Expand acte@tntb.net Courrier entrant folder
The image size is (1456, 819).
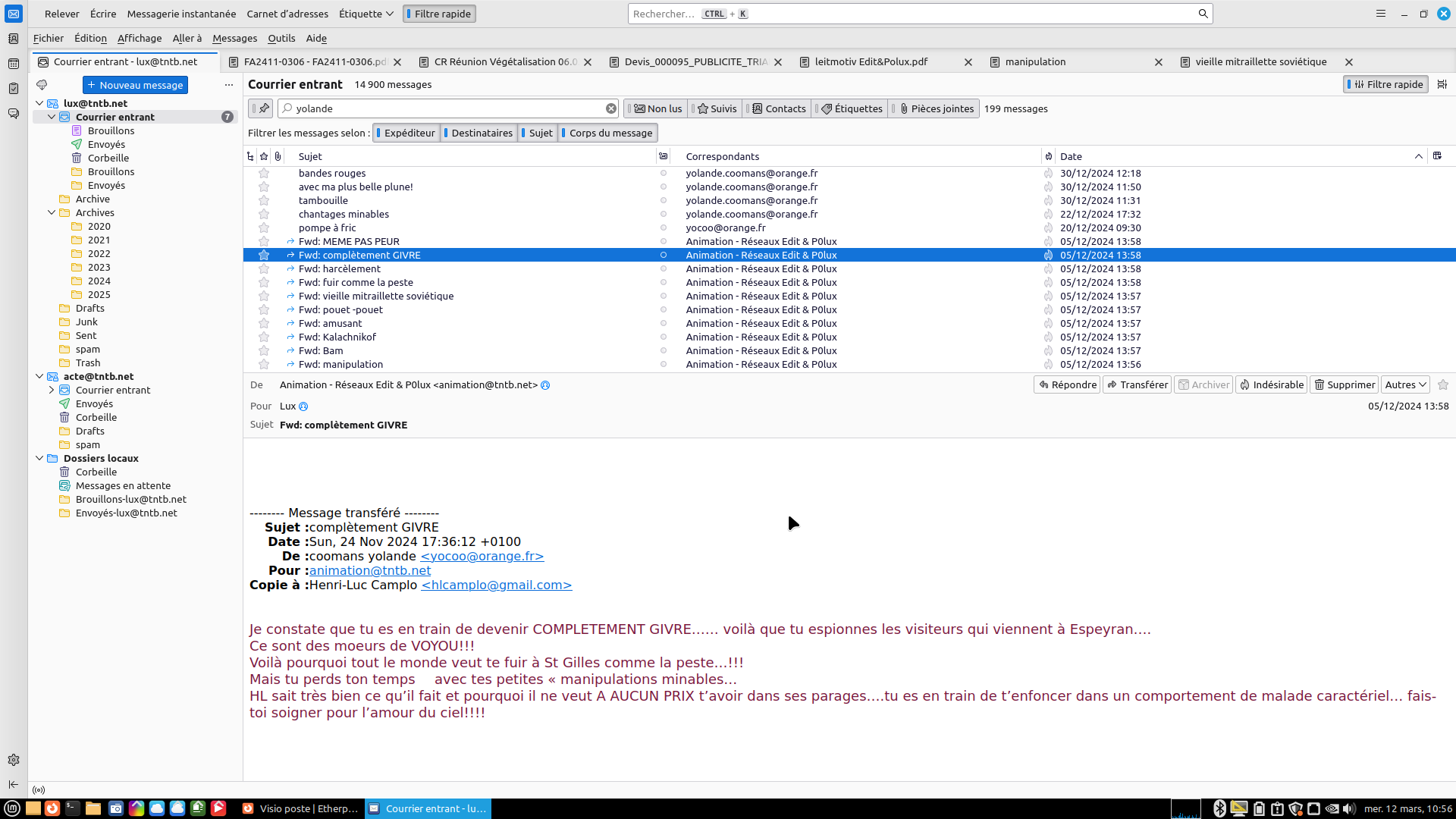click(x=52, y=390)
